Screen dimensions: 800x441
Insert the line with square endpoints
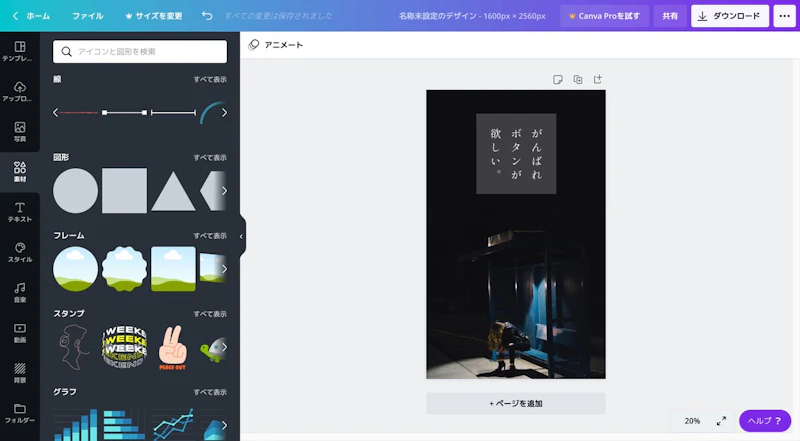(124, 112)
